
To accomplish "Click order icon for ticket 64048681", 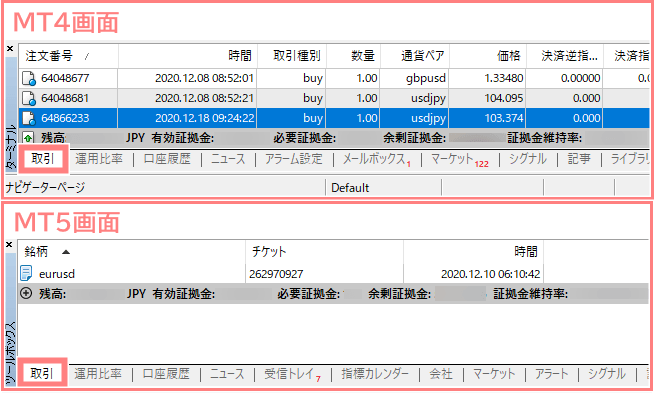I will pyautogui.click(x=29, y=98).
